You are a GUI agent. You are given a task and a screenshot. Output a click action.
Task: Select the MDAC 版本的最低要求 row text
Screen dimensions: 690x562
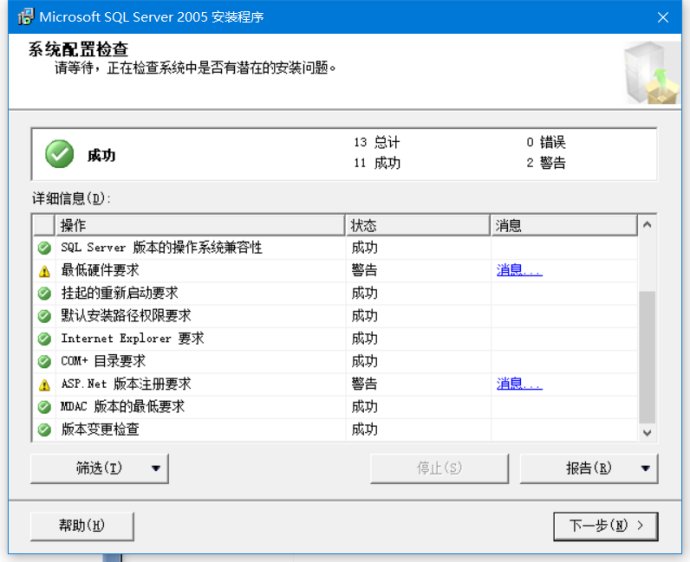[122, 407]
